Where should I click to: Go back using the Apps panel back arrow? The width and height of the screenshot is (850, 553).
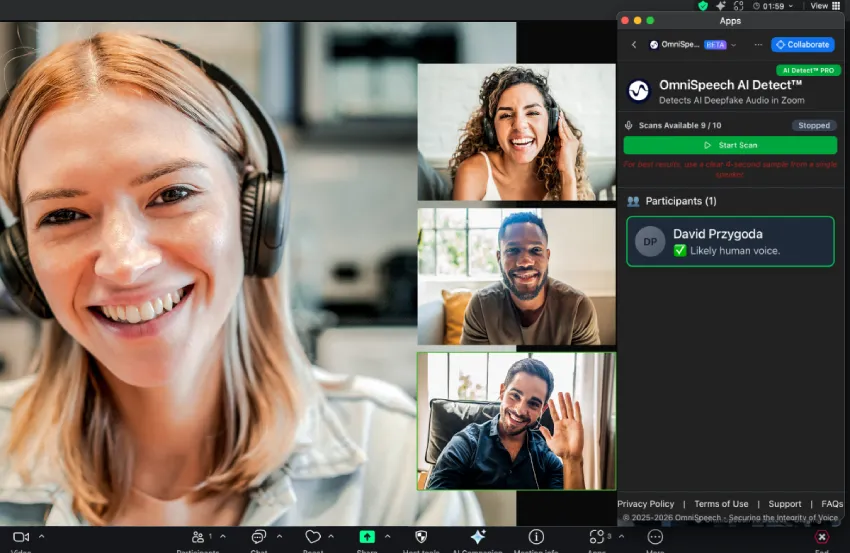pyautogui.click(x=634, y=44)
